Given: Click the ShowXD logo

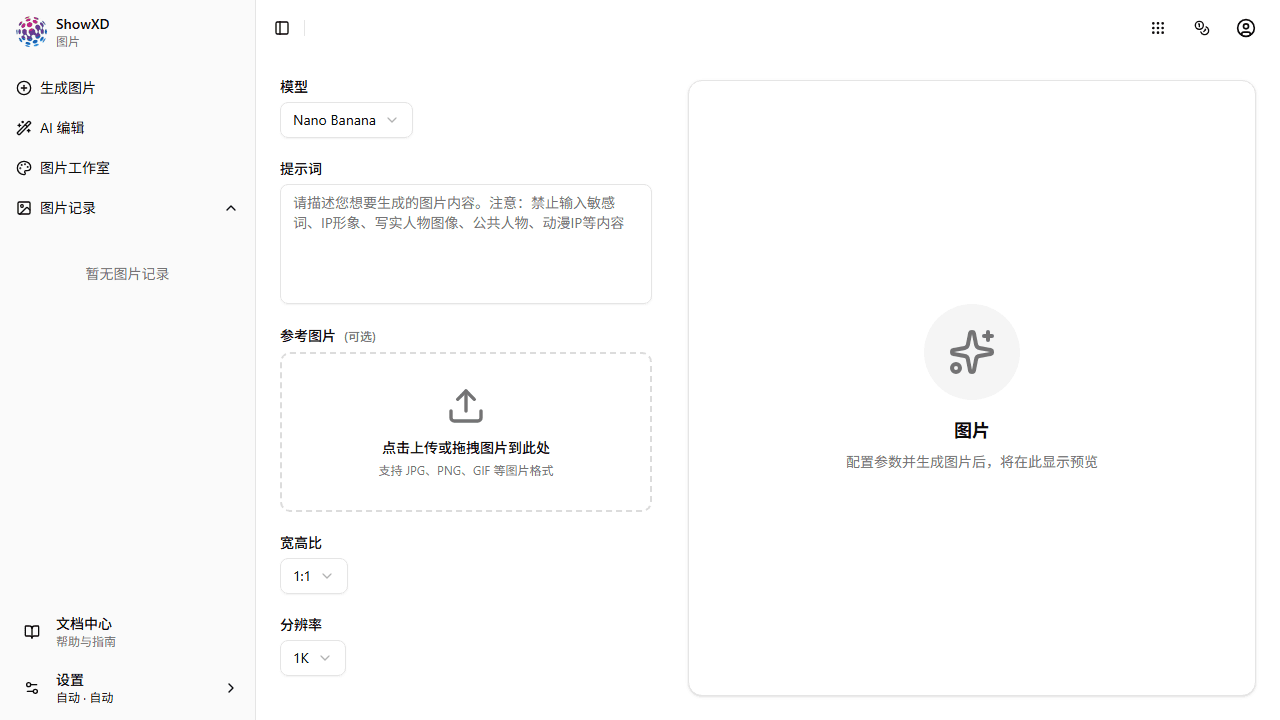Looking at the screenshot, I should [31, 31].
